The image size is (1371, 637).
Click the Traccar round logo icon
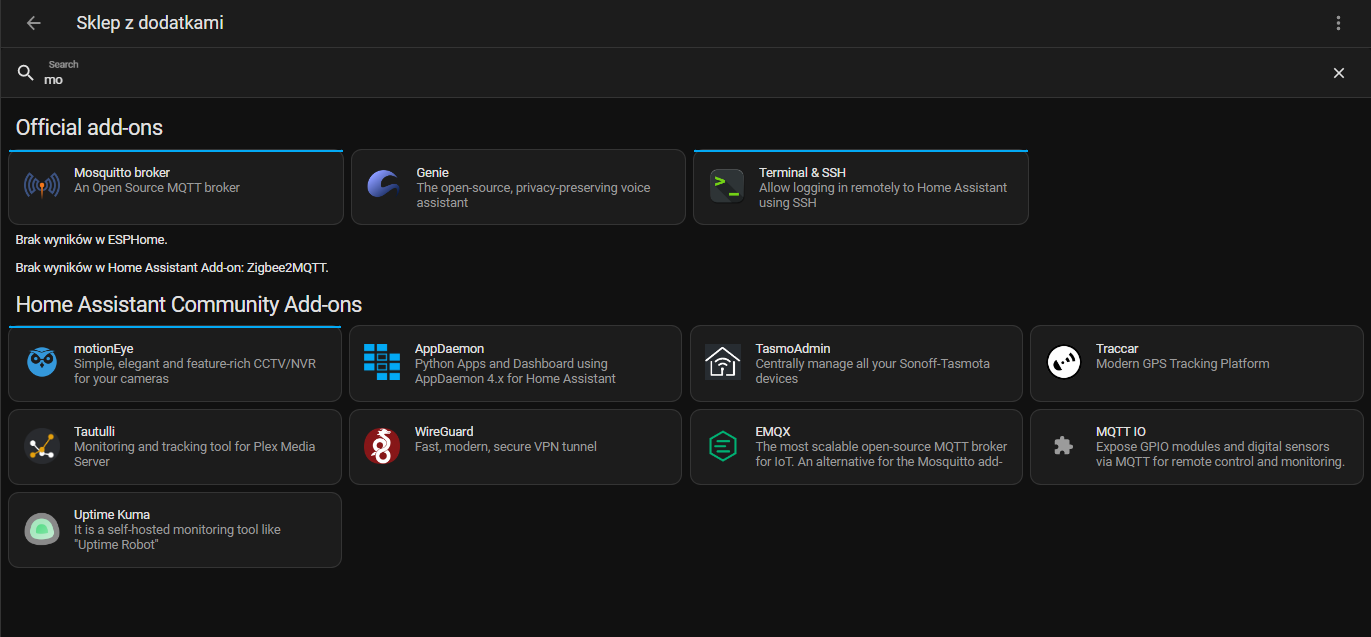[1063, 363]
